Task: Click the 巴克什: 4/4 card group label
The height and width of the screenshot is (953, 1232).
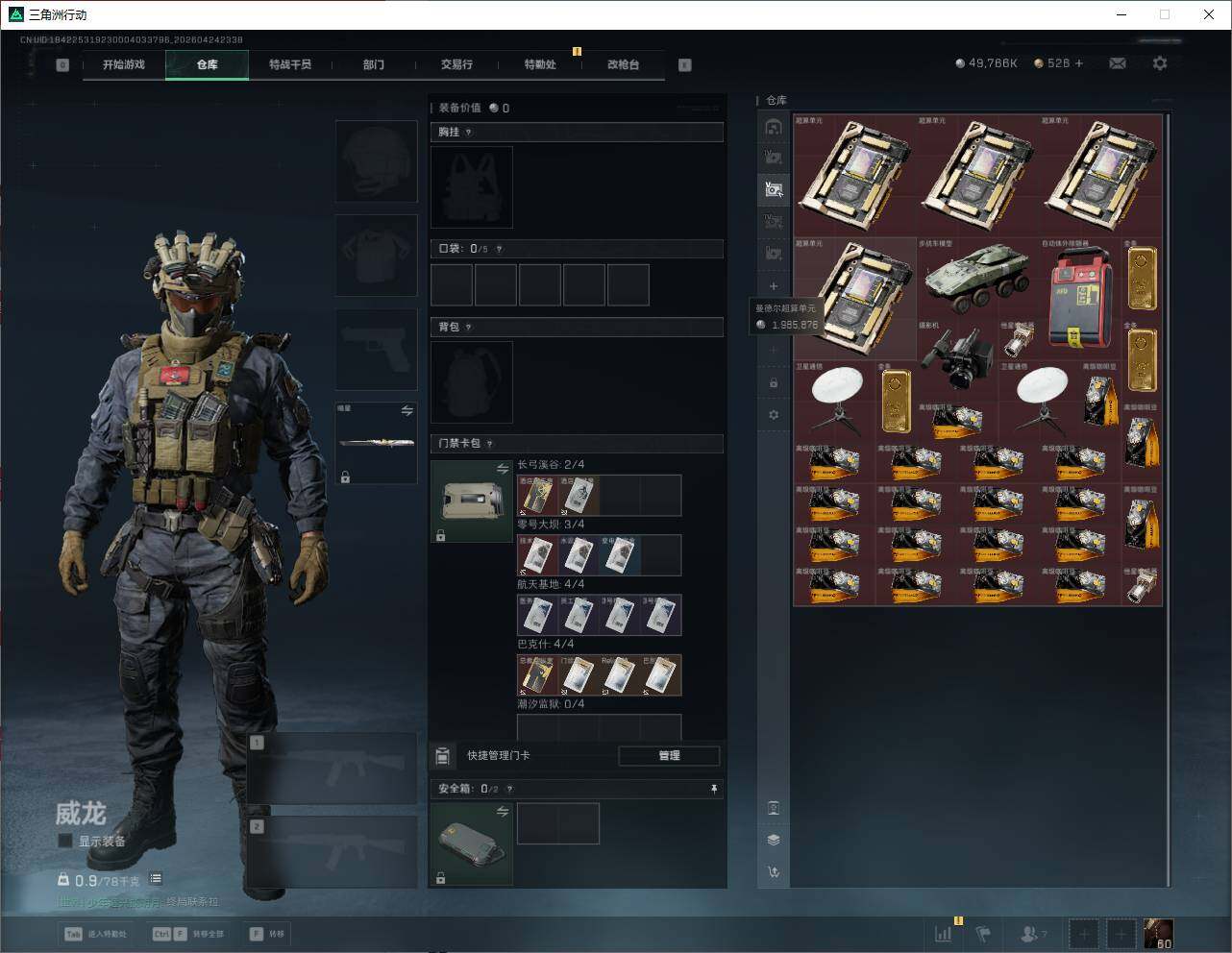Action: pos(546,644)
